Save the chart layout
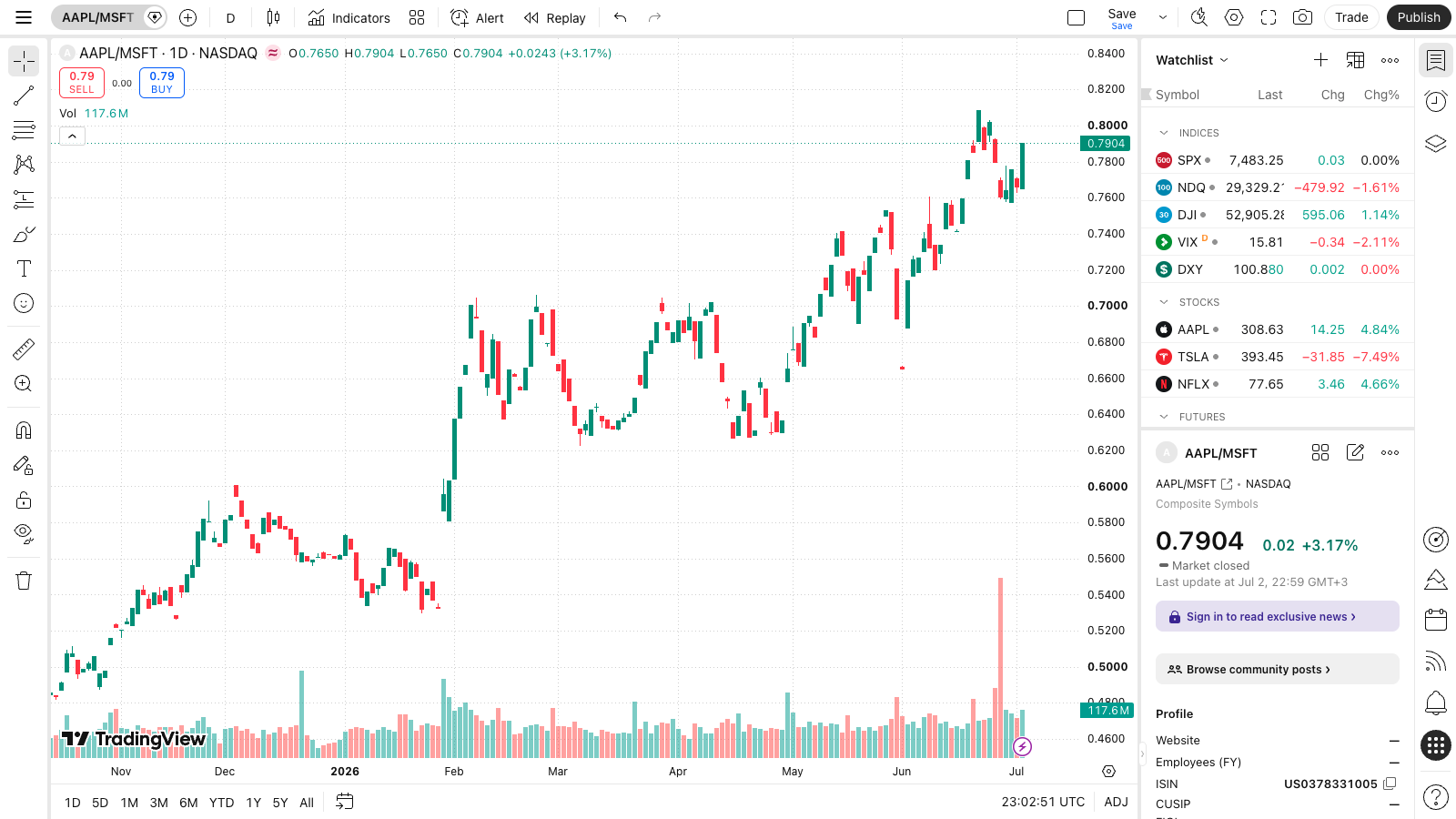Viewport: 1456px width, 819px height. tap(1121, 17)
